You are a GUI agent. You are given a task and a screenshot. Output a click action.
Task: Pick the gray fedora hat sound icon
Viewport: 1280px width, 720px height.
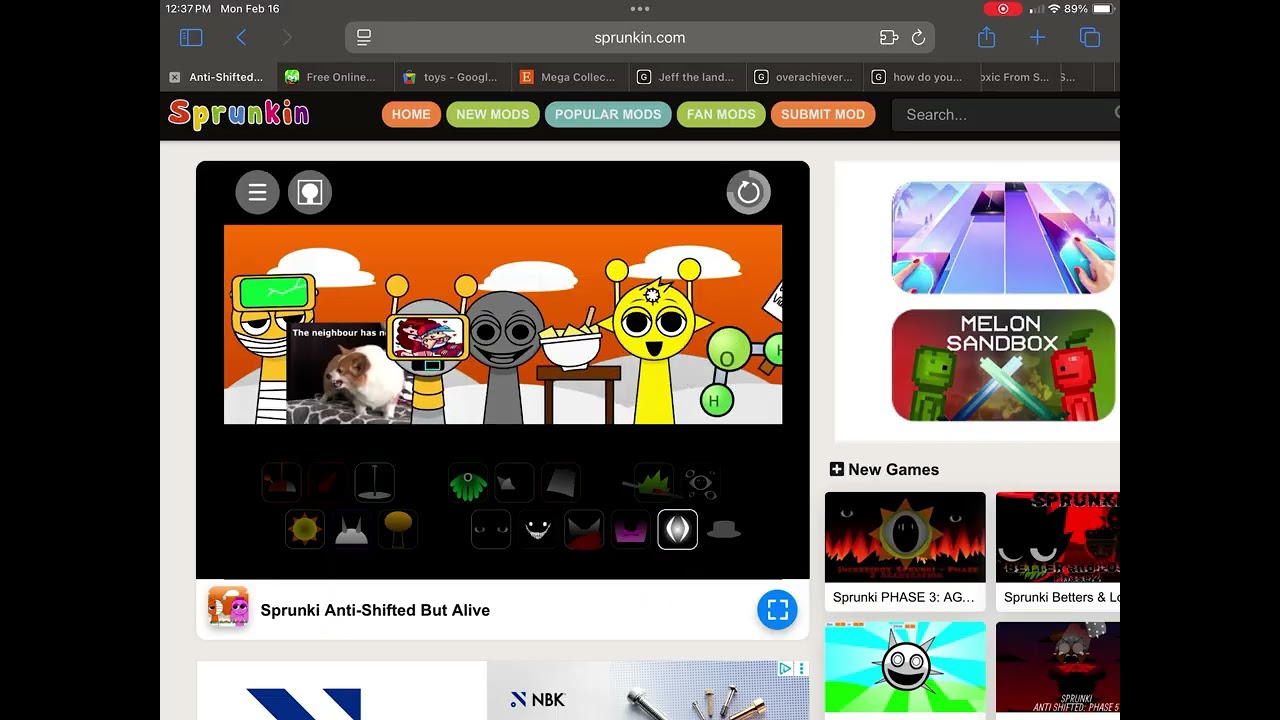tap(724, 529)
